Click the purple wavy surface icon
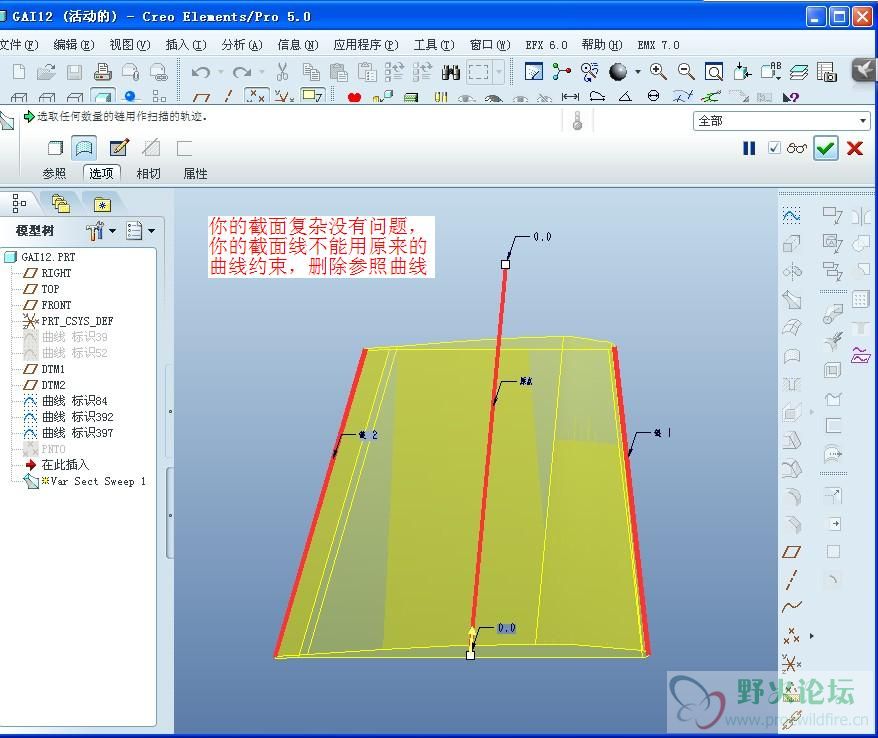This screenshot has width=878, height=738. tap(861, 355)
